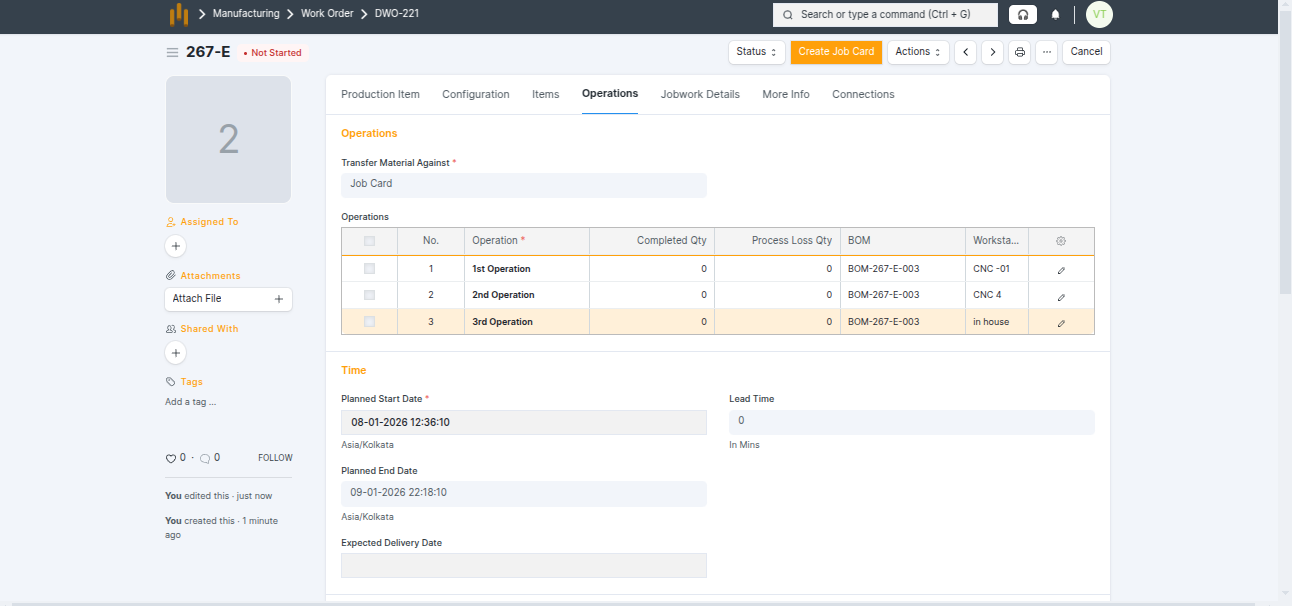Viewport: 1292px width, 606px height.
Task: Edit the 1st Operation row pencil
Action: 1061,270
